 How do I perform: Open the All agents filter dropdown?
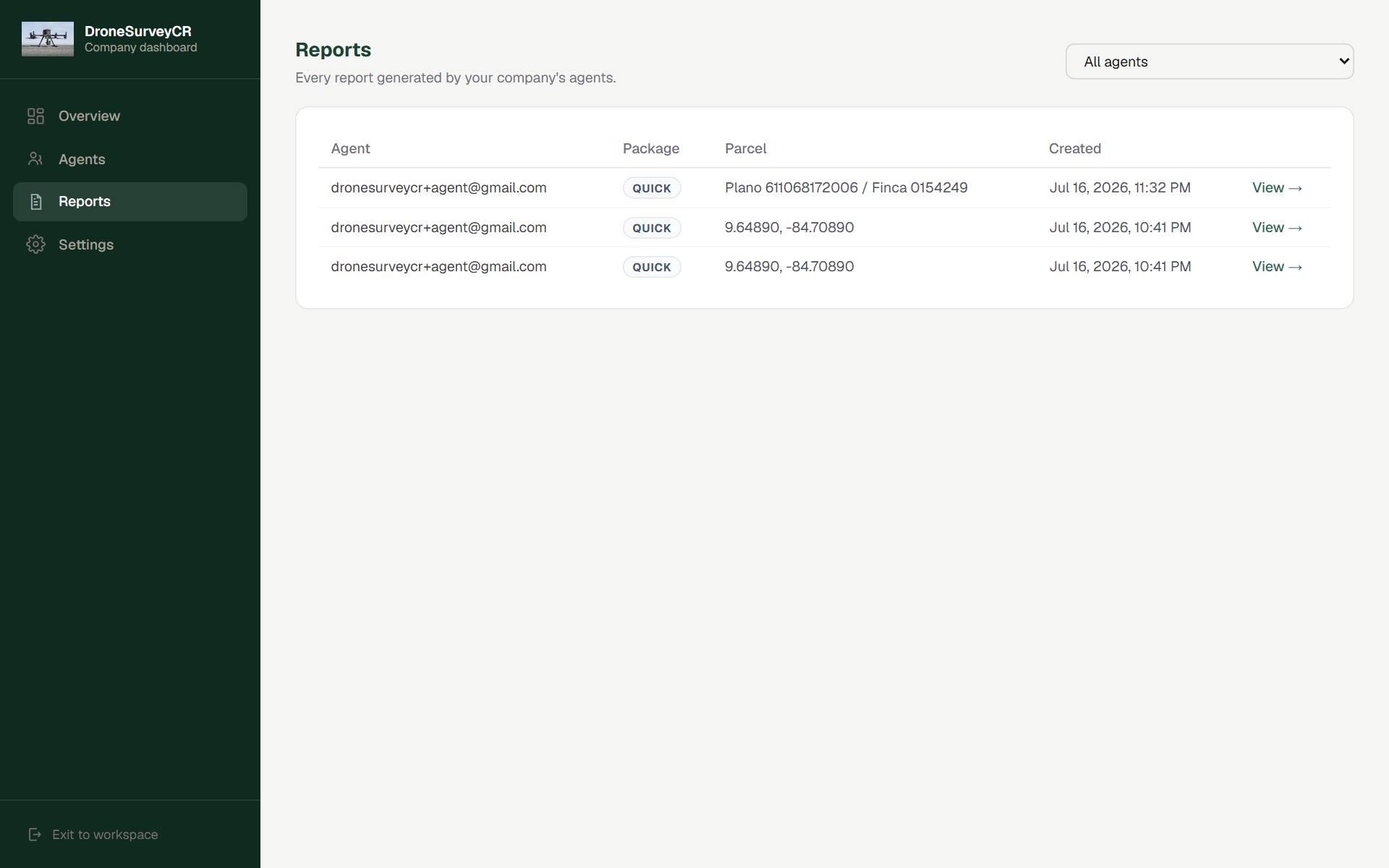click(x=1209, y=61)
